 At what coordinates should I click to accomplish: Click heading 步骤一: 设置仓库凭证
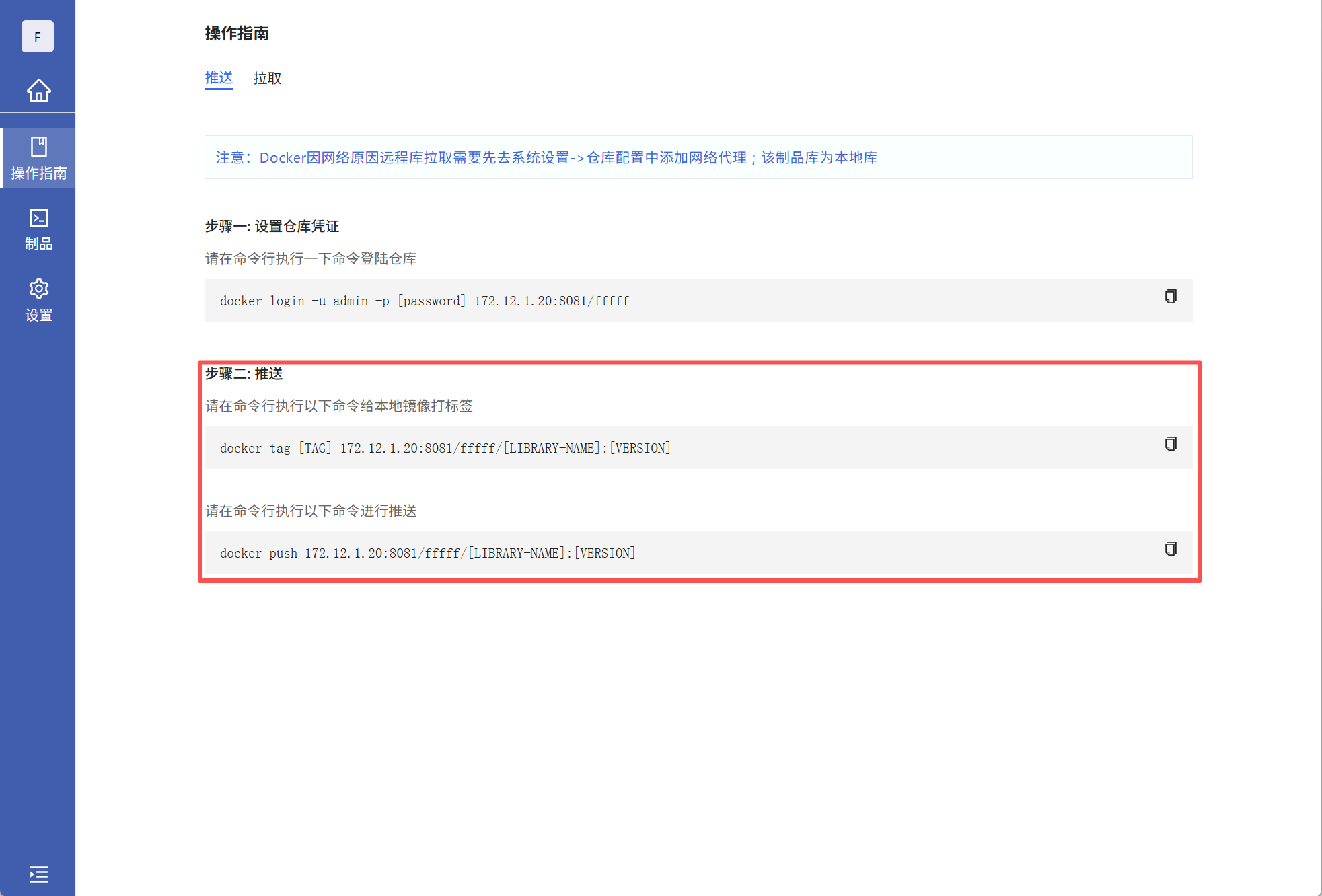(272, 226)
